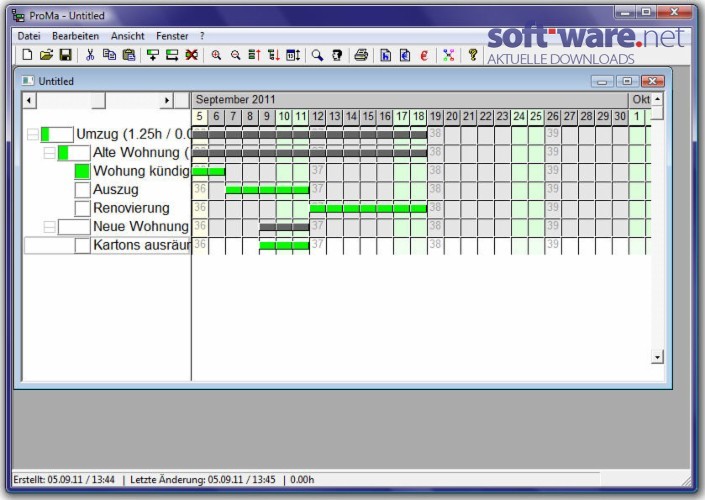Screen dimensions: 705x500
Task: Paste from clipboard icon
Action: (x=129, y=55)
